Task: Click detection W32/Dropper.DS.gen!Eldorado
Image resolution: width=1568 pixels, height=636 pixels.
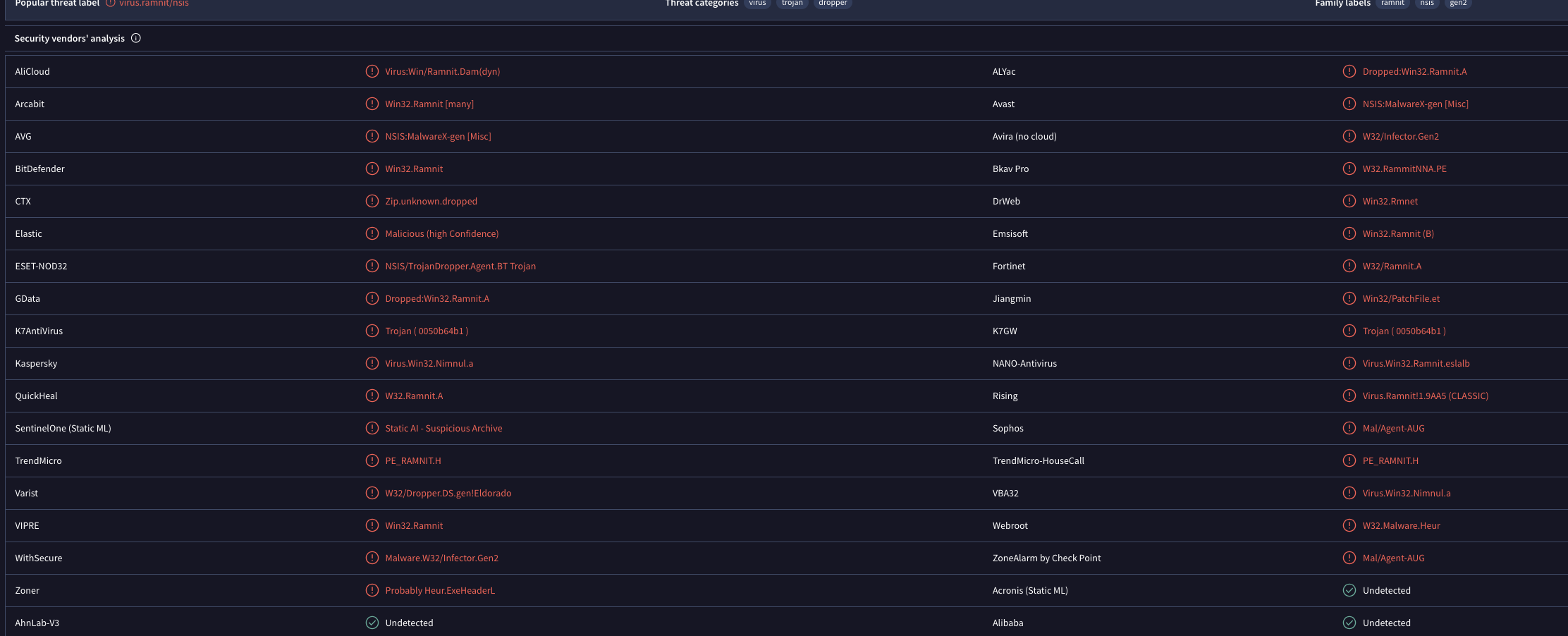Action: point(448,493)
